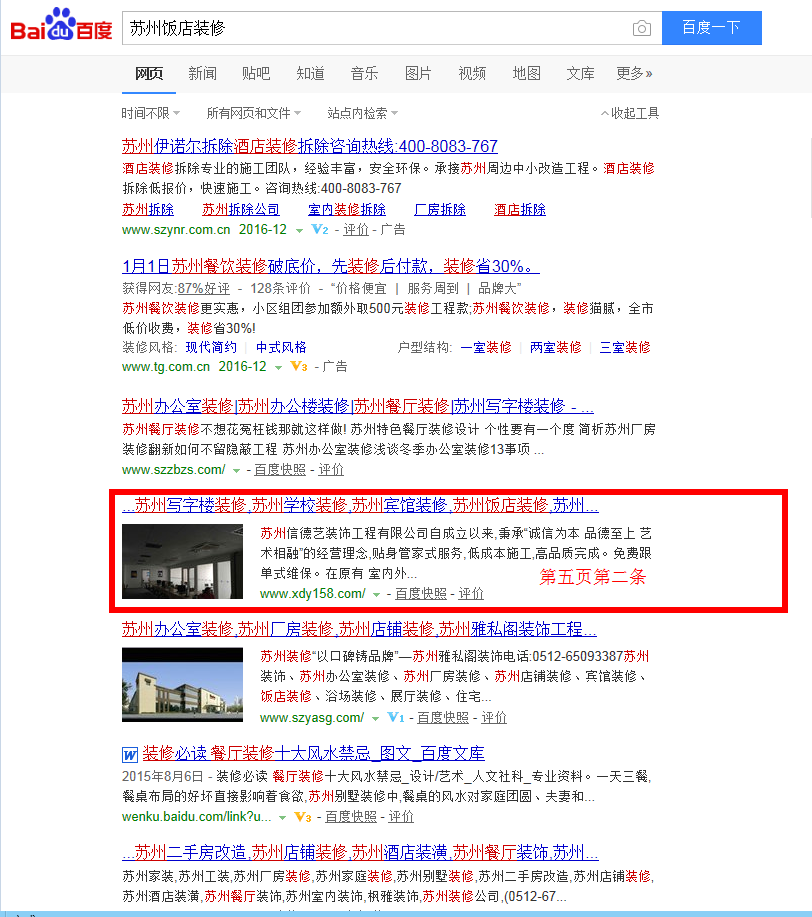812x917 pixels.
Task: Open 百度快照 for www.xdy158.com result
Action: pos(421,594)
